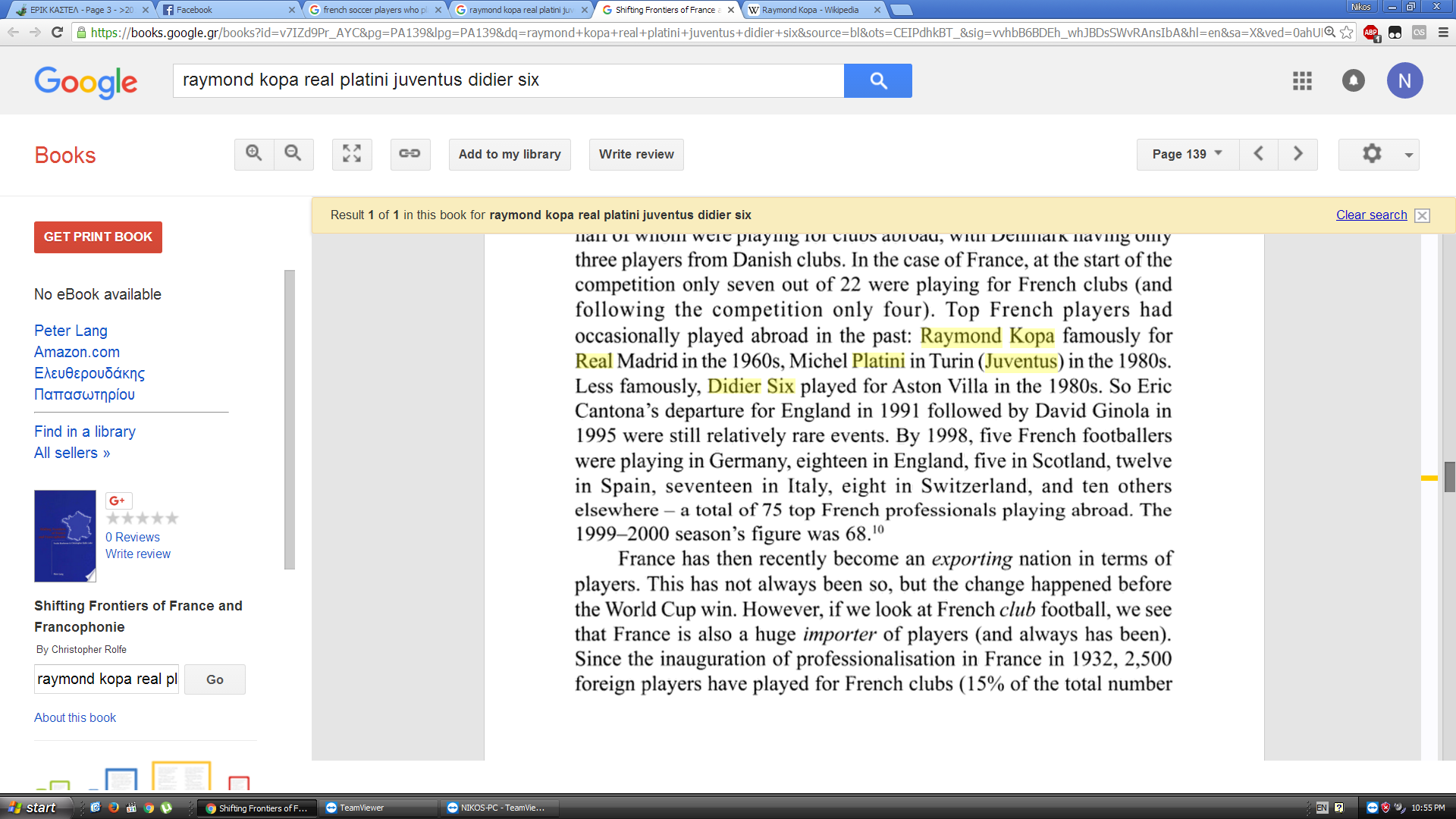Click the browser address bar URL
The width and height of the screenshot is (1456, 819).
[705, 33]
